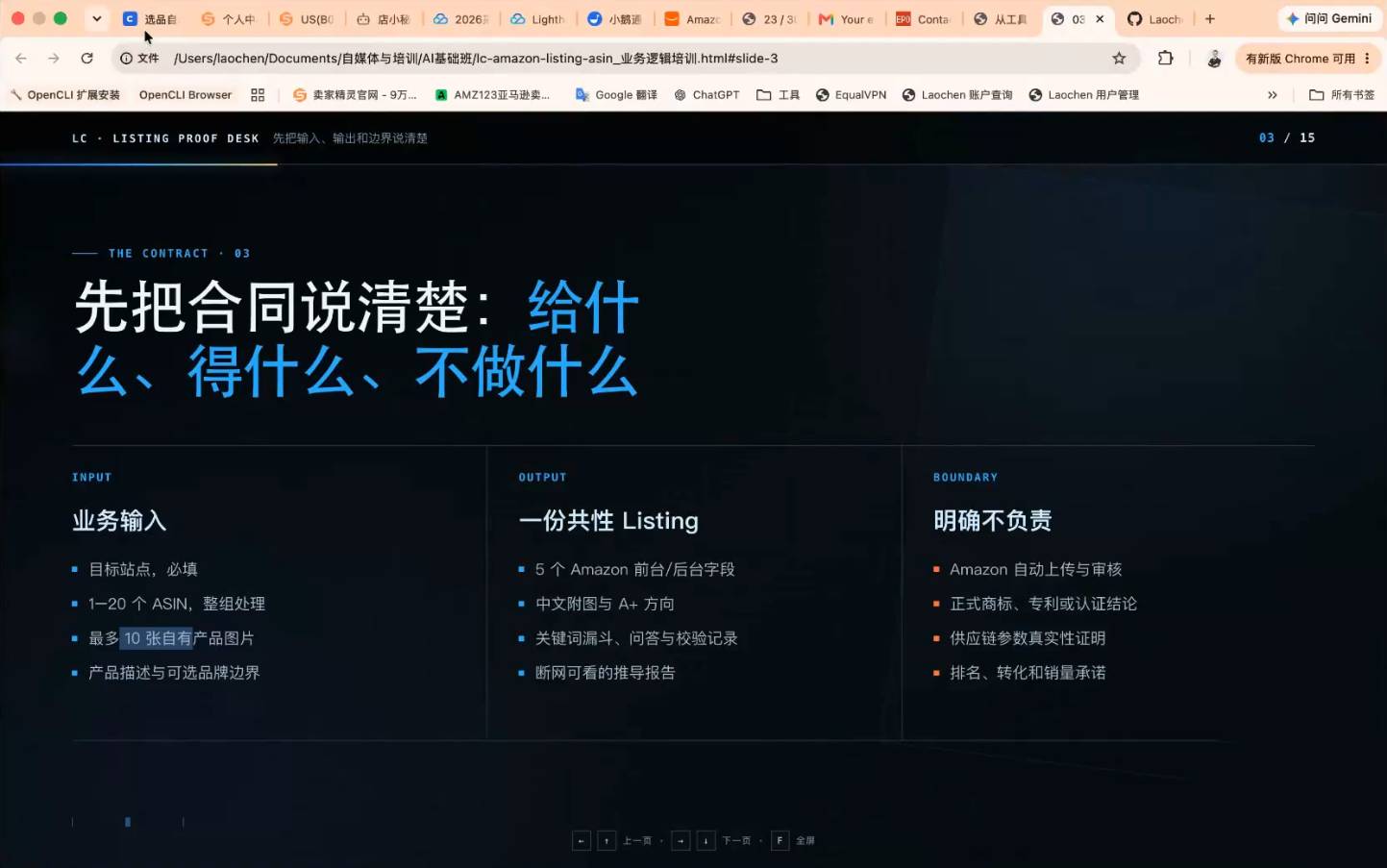Switch to the 选品 tab

pos(151,19)
